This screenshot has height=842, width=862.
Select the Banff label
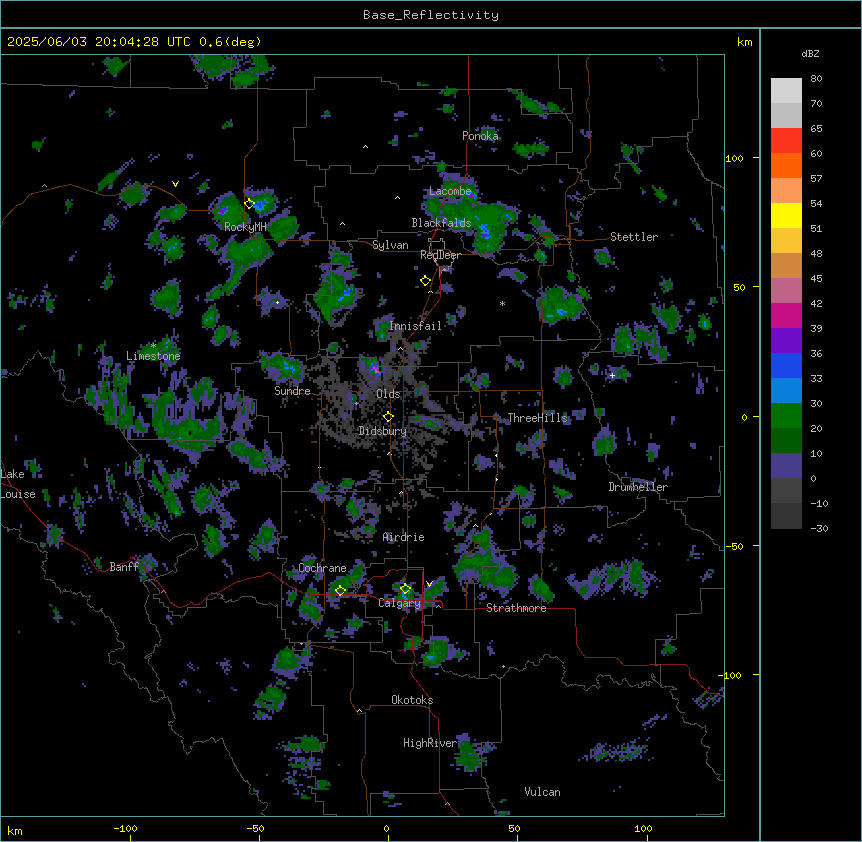124,567
